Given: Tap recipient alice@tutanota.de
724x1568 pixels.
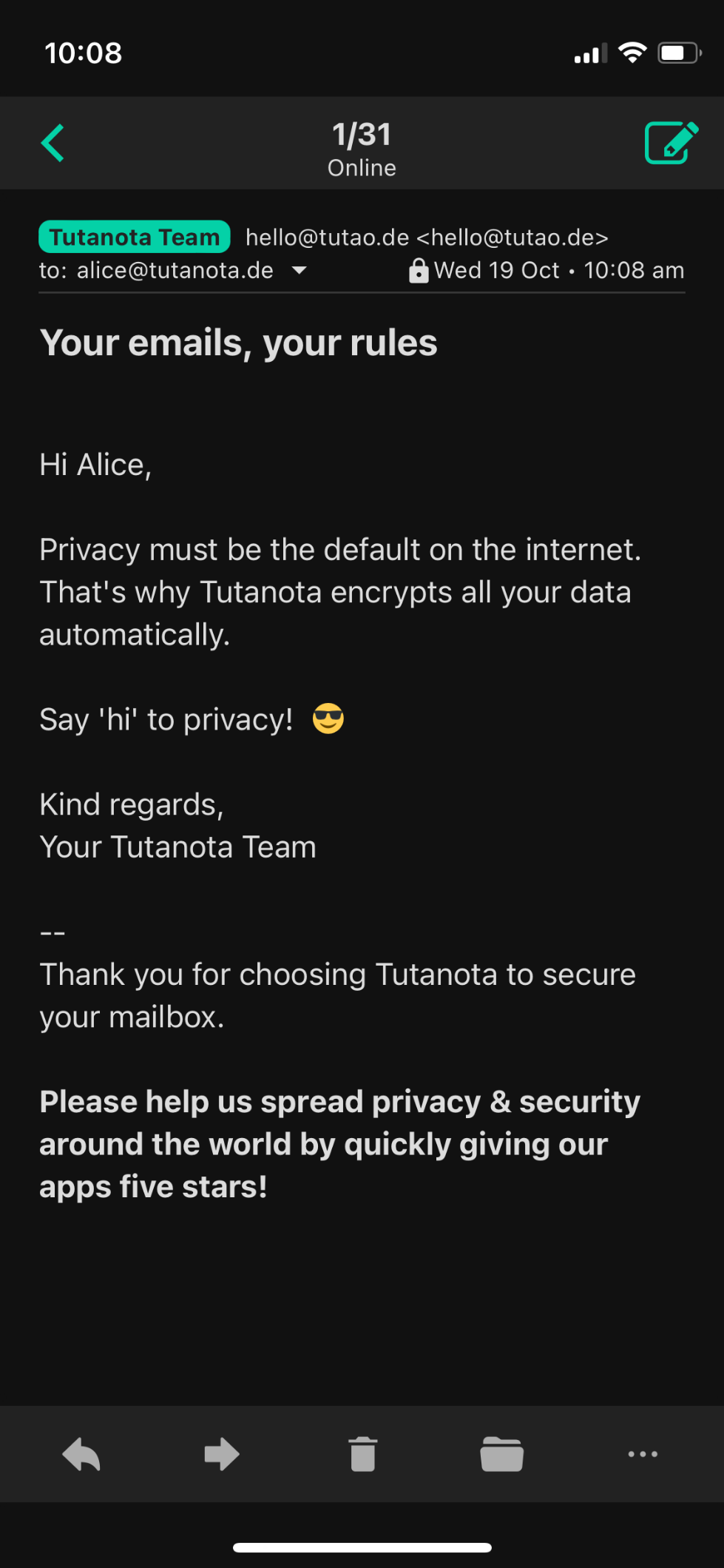Looking at the screenshot, I should pyautogui.click(x=175, y=271).
